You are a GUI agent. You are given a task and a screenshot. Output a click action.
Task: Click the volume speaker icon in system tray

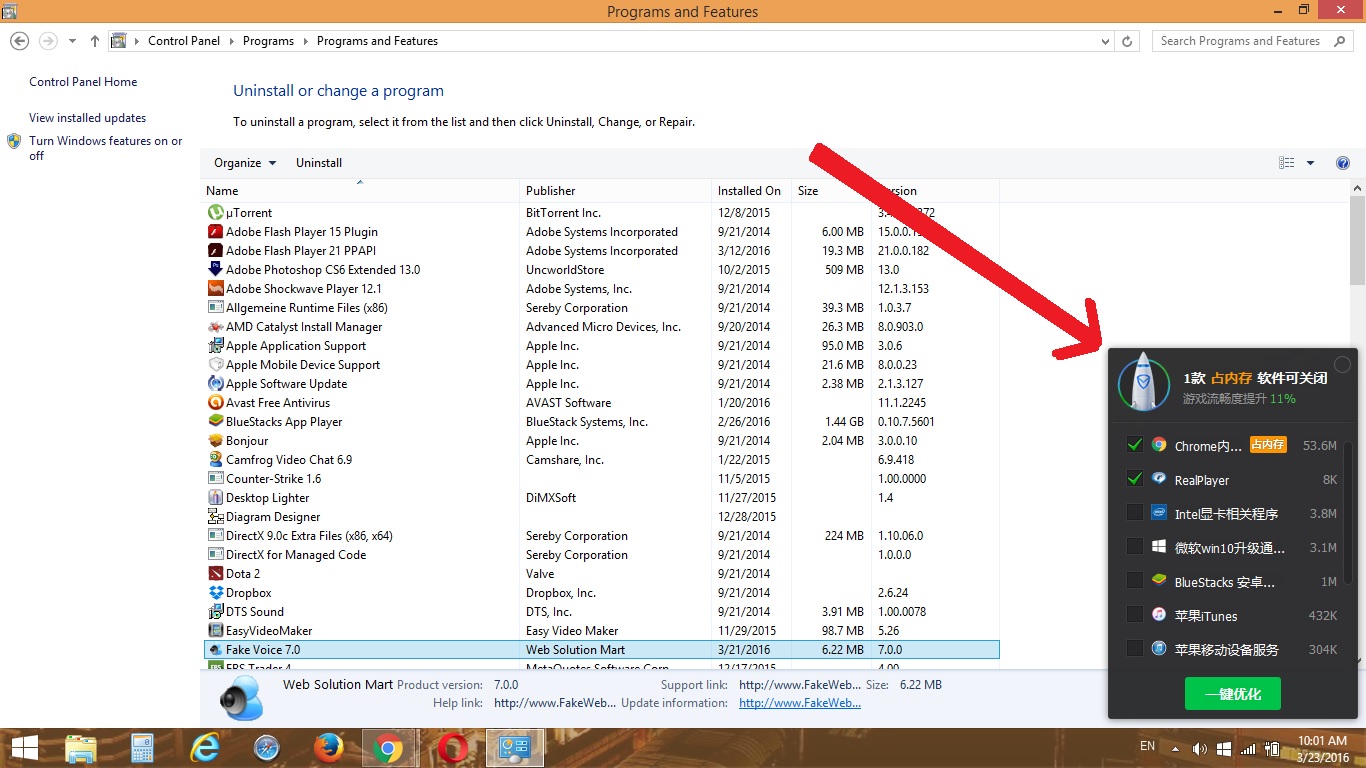coord(1198,748)
